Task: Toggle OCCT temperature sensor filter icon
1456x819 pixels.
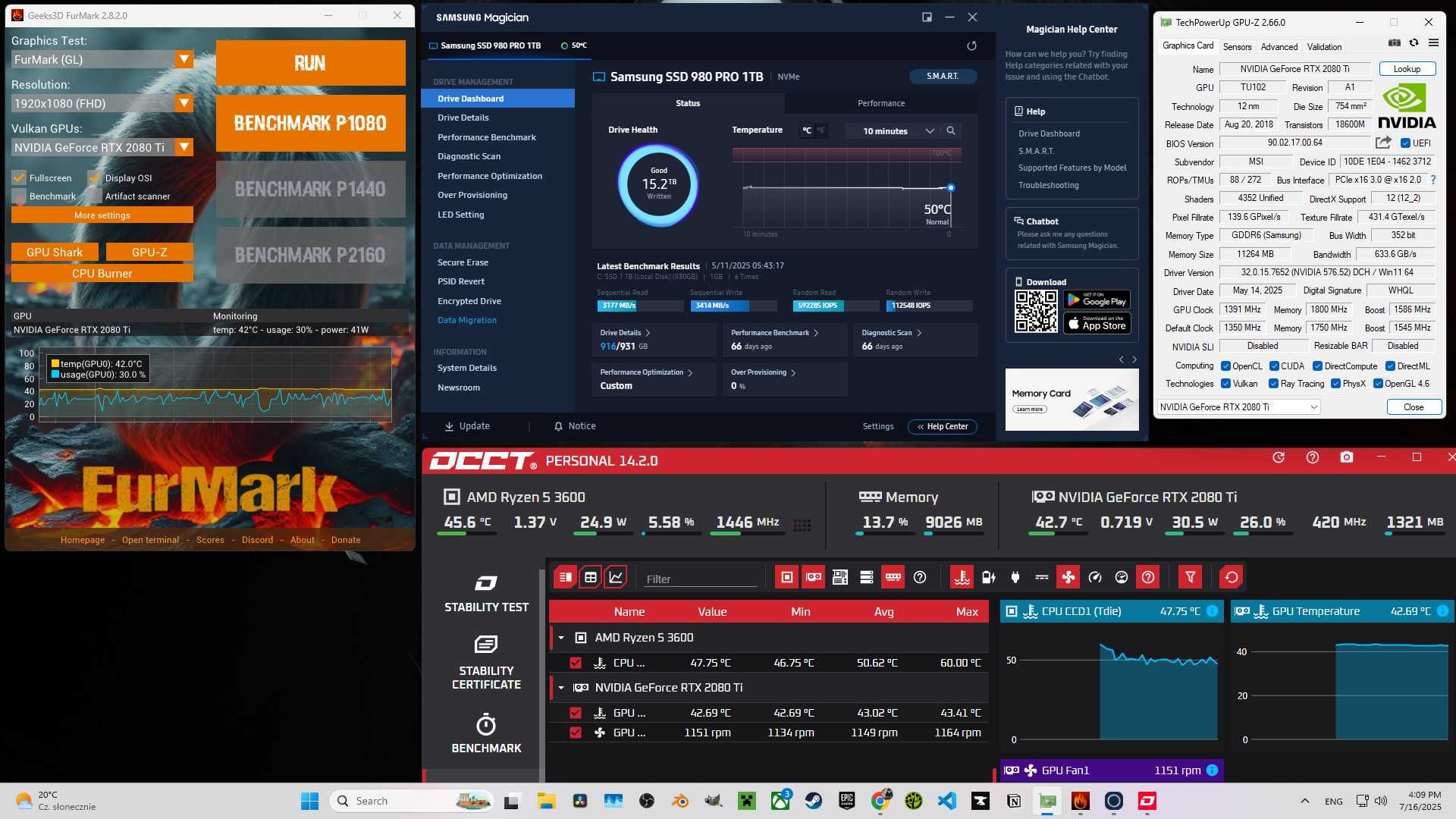Action: click(962, 578)
